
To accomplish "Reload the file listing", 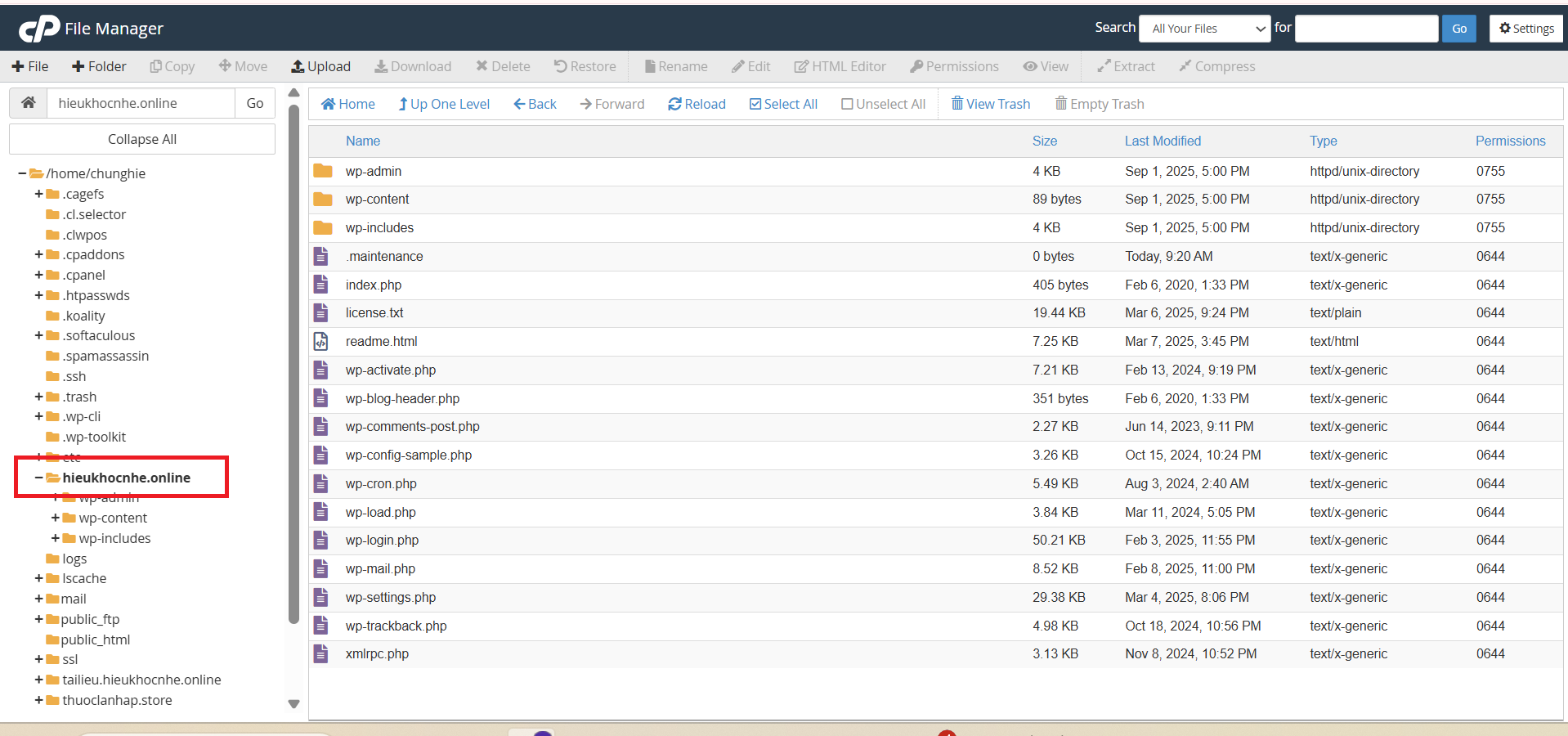I will (x=697, y=104).
